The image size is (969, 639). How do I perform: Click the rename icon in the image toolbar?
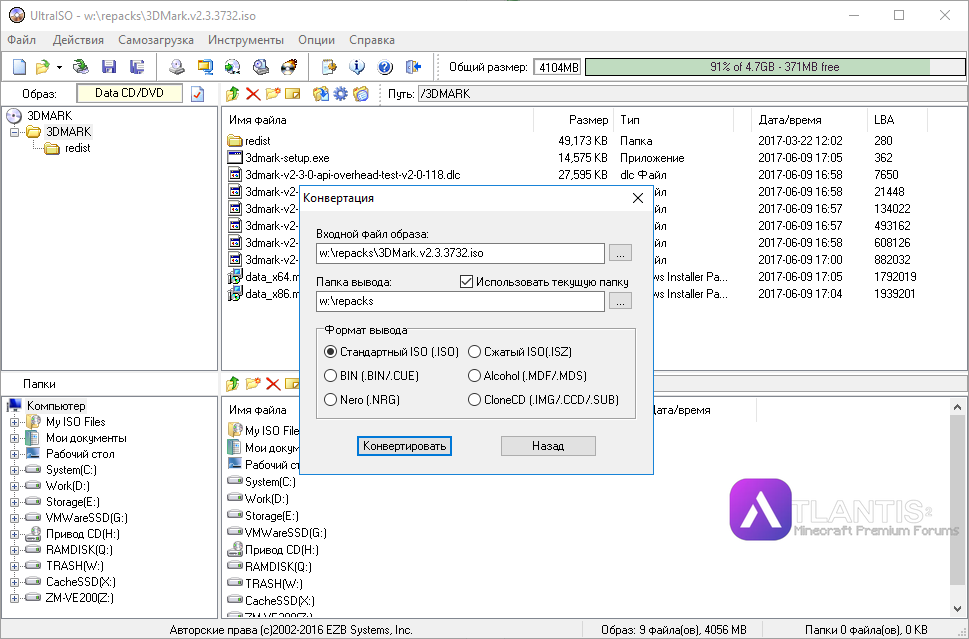pyautogui.click(x=292, y=94)
